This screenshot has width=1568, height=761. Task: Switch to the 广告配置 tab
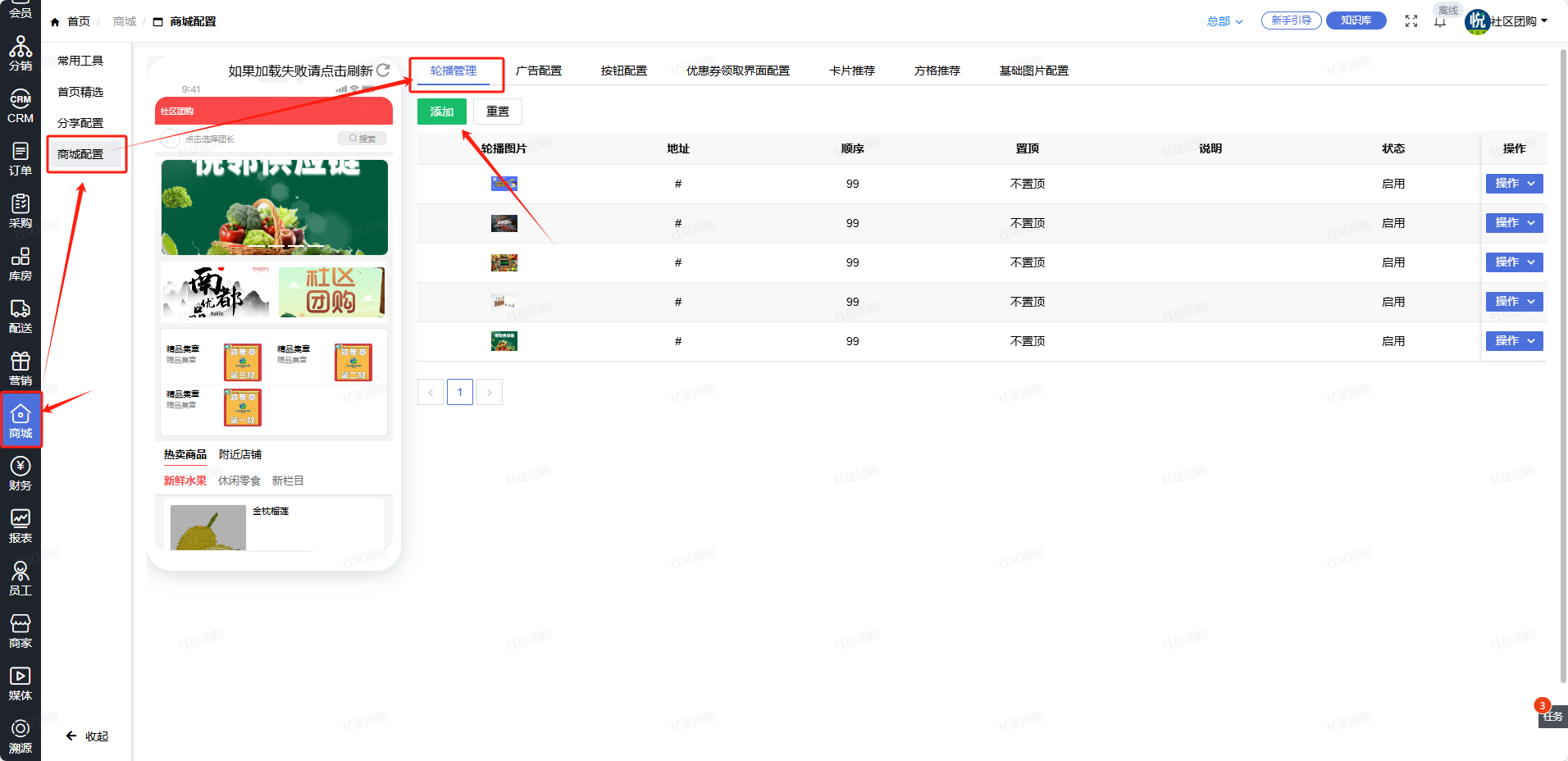tap(539, 71)
